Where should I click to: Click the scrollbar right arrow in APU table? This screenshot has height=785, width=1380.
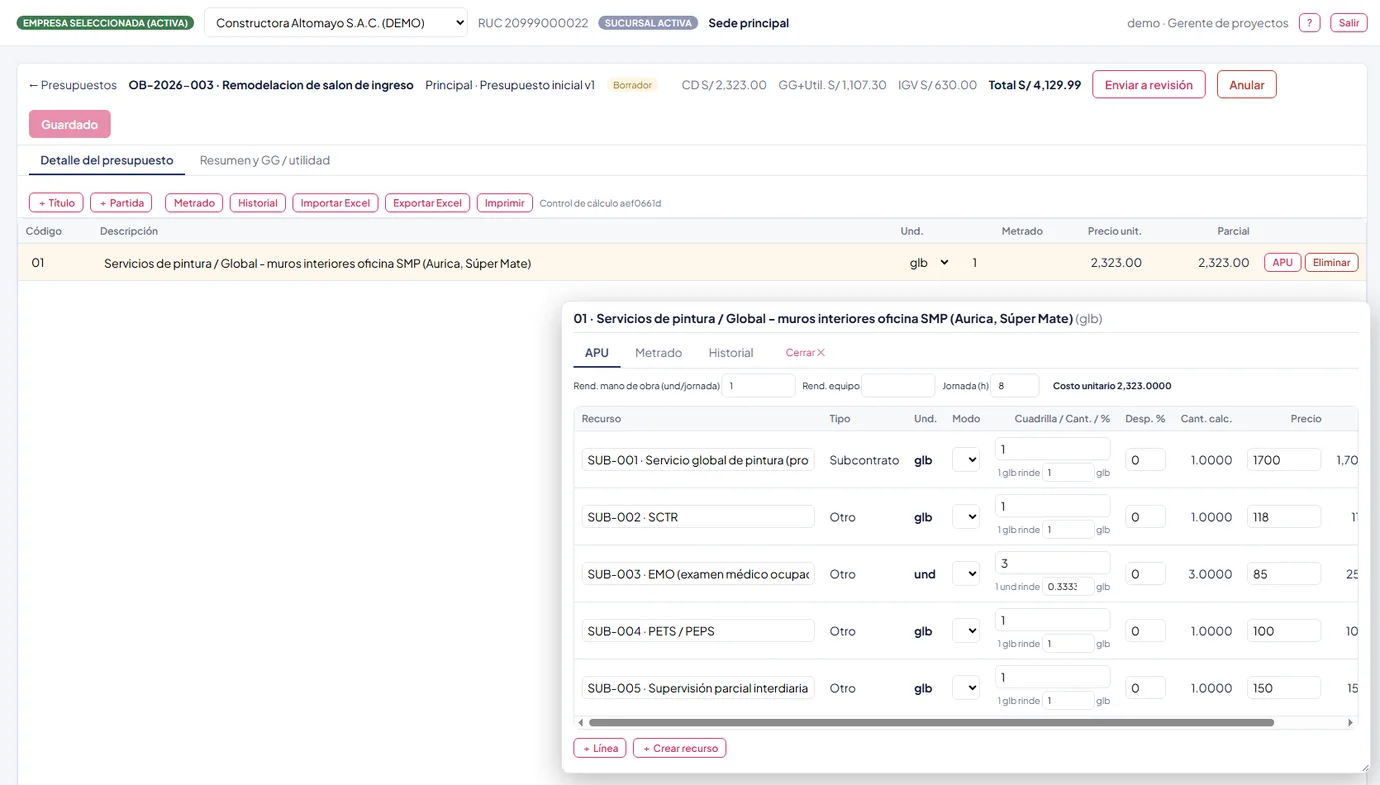coord(1350,722)
